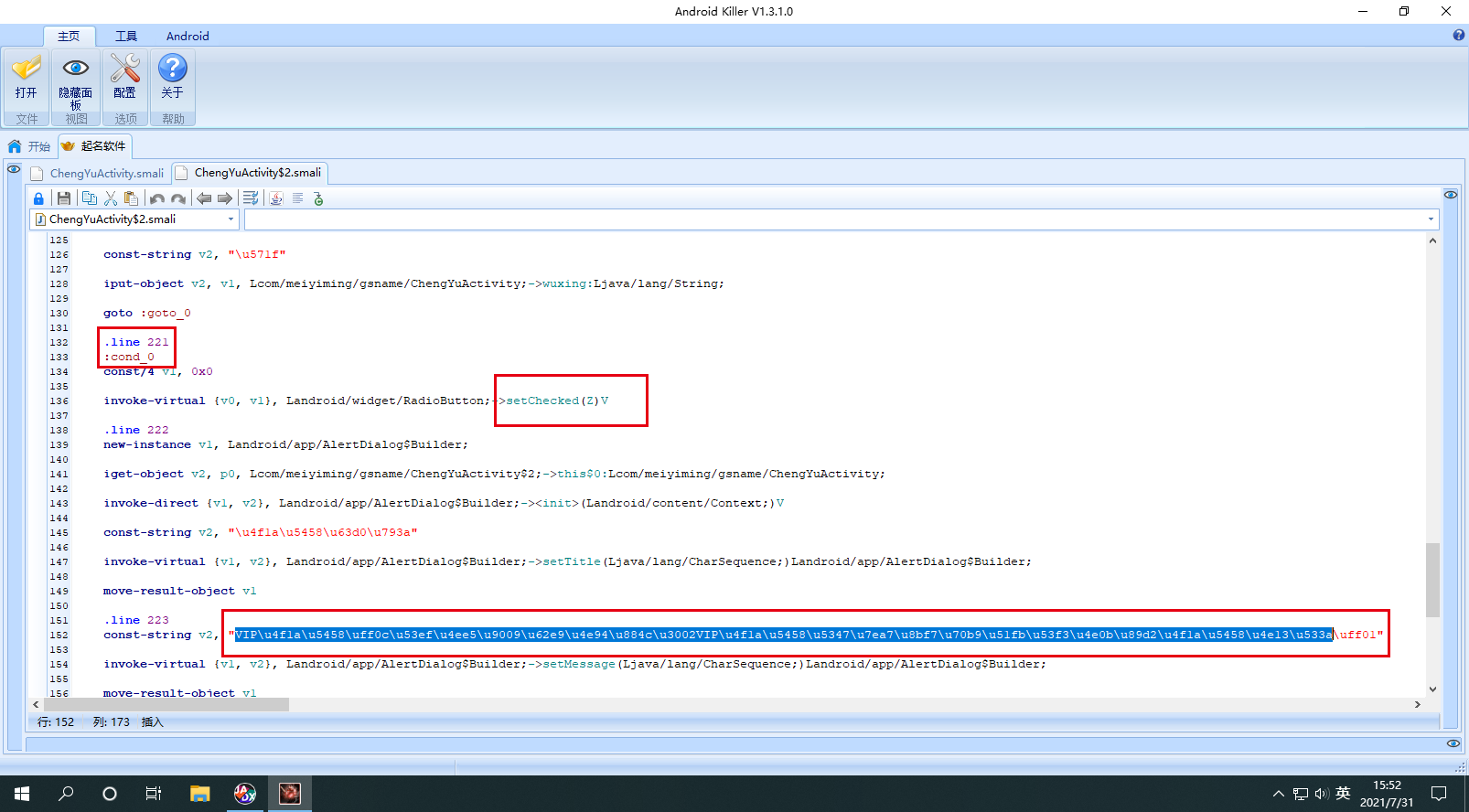Viewport: 1469px width, 812px height.
Task: Switch to the 主页 ribbon tab
Action: pos(69,36)
